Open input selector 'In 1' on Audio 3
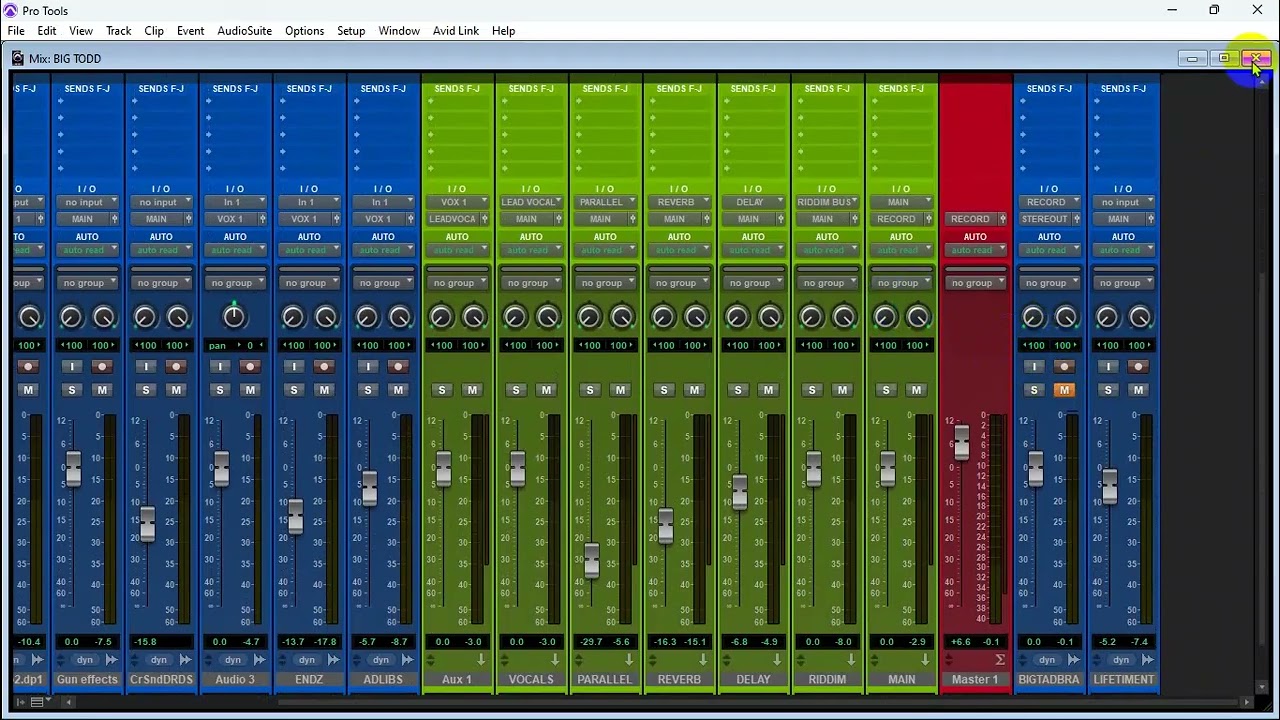This screenshot has height=720, width=1280. (235, 202)
